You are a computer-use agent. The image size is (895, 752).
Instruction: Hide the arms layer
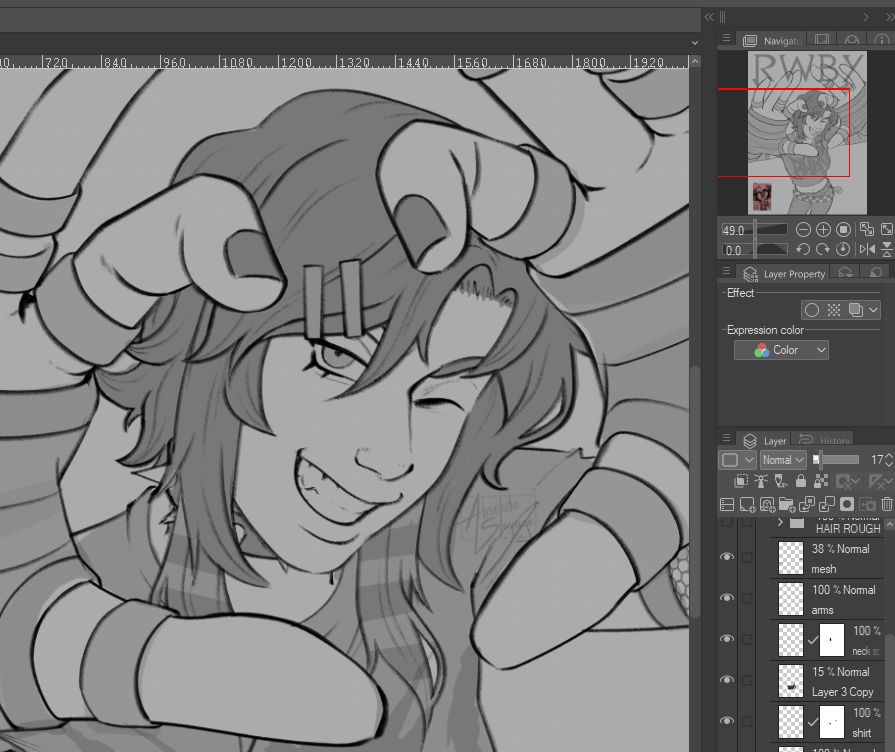727,598
